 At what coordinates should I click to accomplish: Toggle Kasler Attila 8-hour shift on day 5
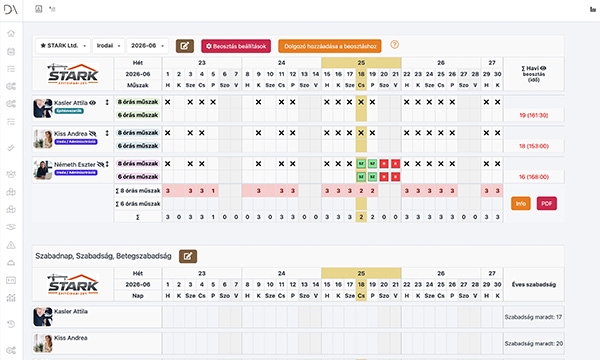coord(213,102)
